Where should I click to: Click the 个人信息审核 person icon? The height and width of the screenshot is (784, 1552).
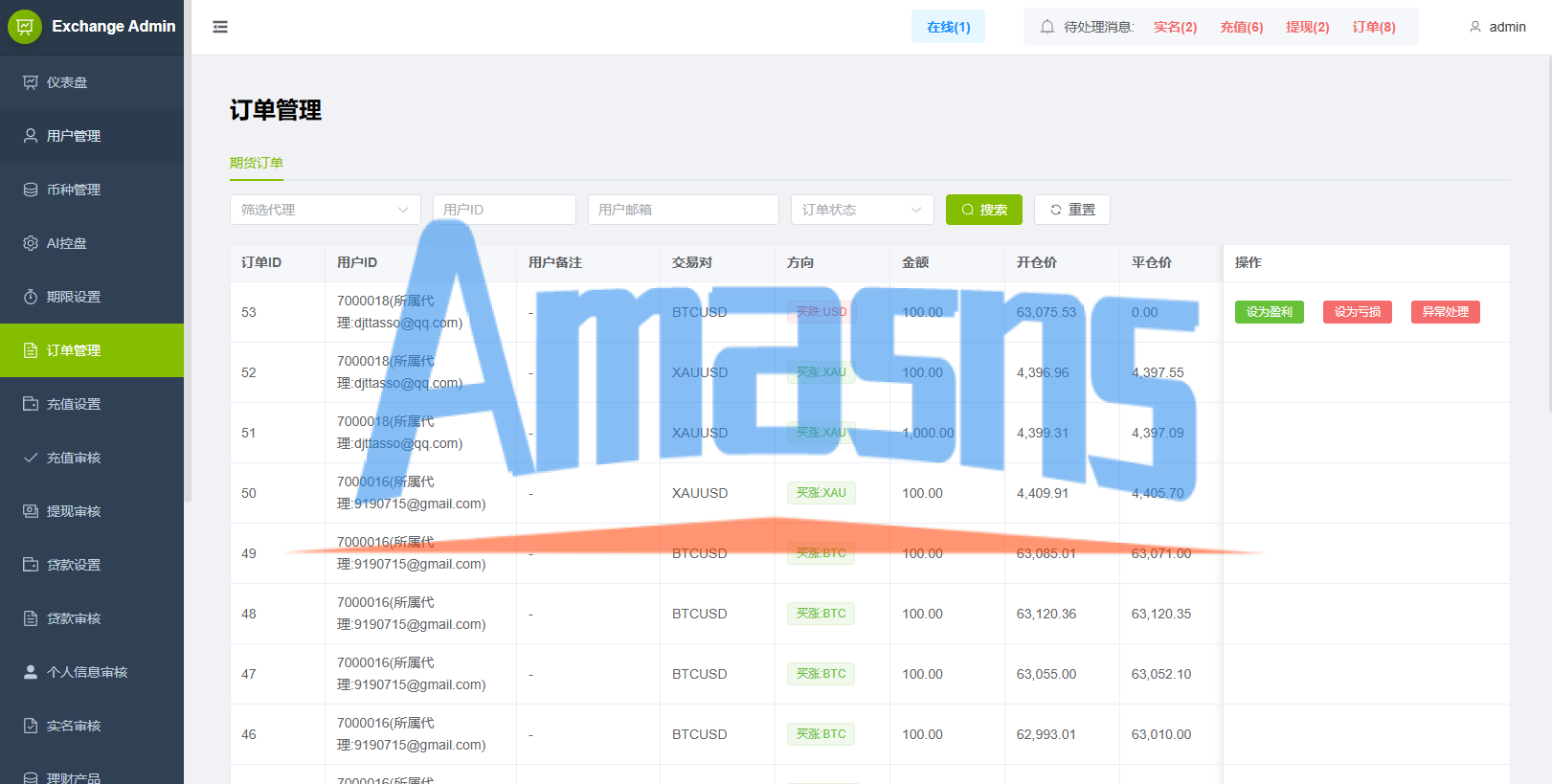click(31, 672)
